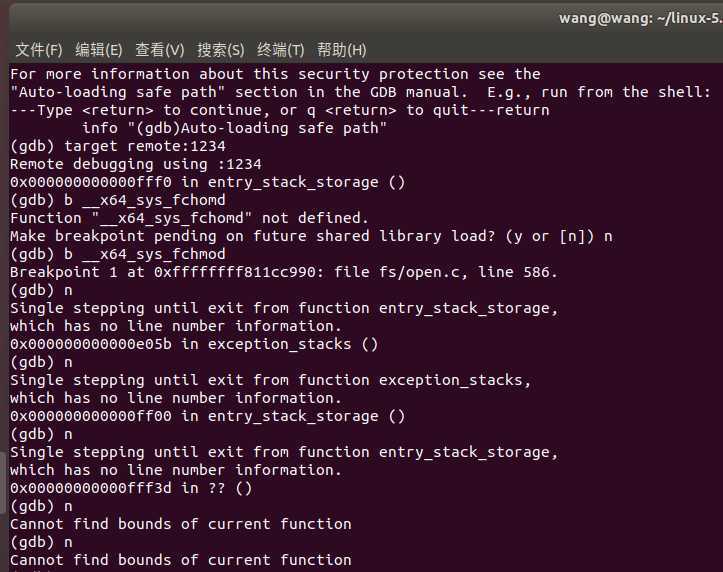The width and height of the screenshot is (723, 572).
Task: Click the 'Make breakpoint pending' prompt line
Action: click(311, 236)
